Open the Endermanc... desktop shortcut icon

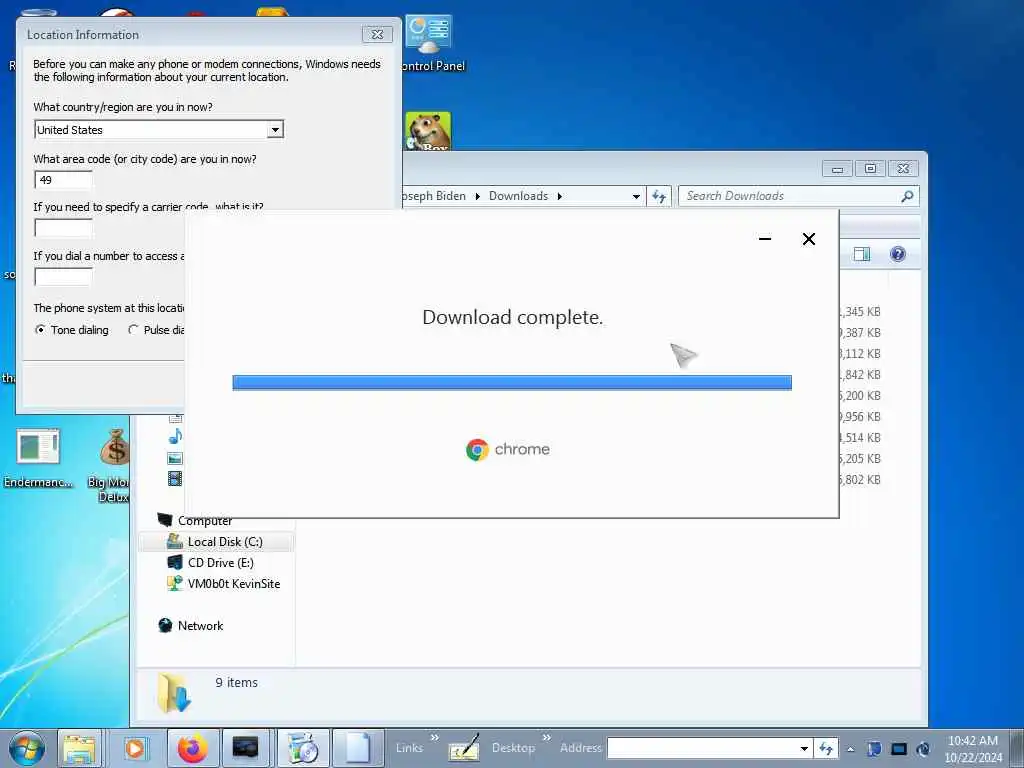click(38, 448)
